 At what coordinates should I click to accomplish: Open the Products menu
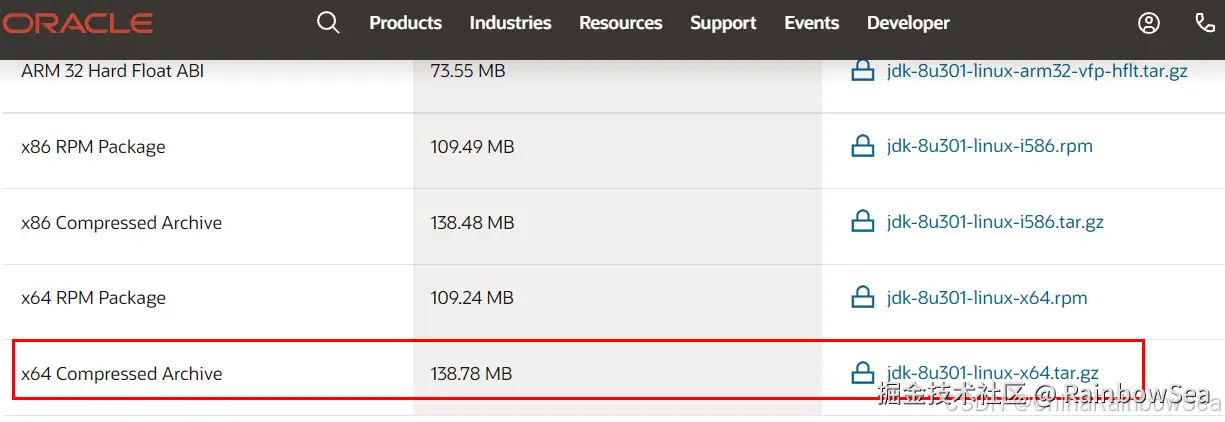(405, 23)
